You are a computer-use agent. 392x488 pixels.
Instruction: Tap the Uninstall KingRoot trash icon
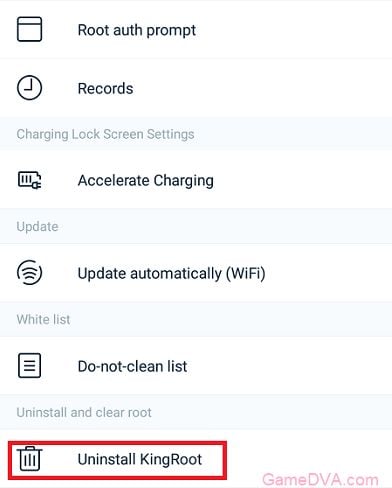click(30, 459)
